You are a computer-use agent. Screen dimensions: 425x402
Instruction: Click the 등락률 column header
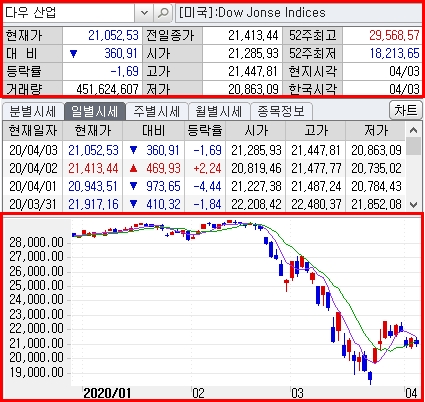tap(205, 131)
